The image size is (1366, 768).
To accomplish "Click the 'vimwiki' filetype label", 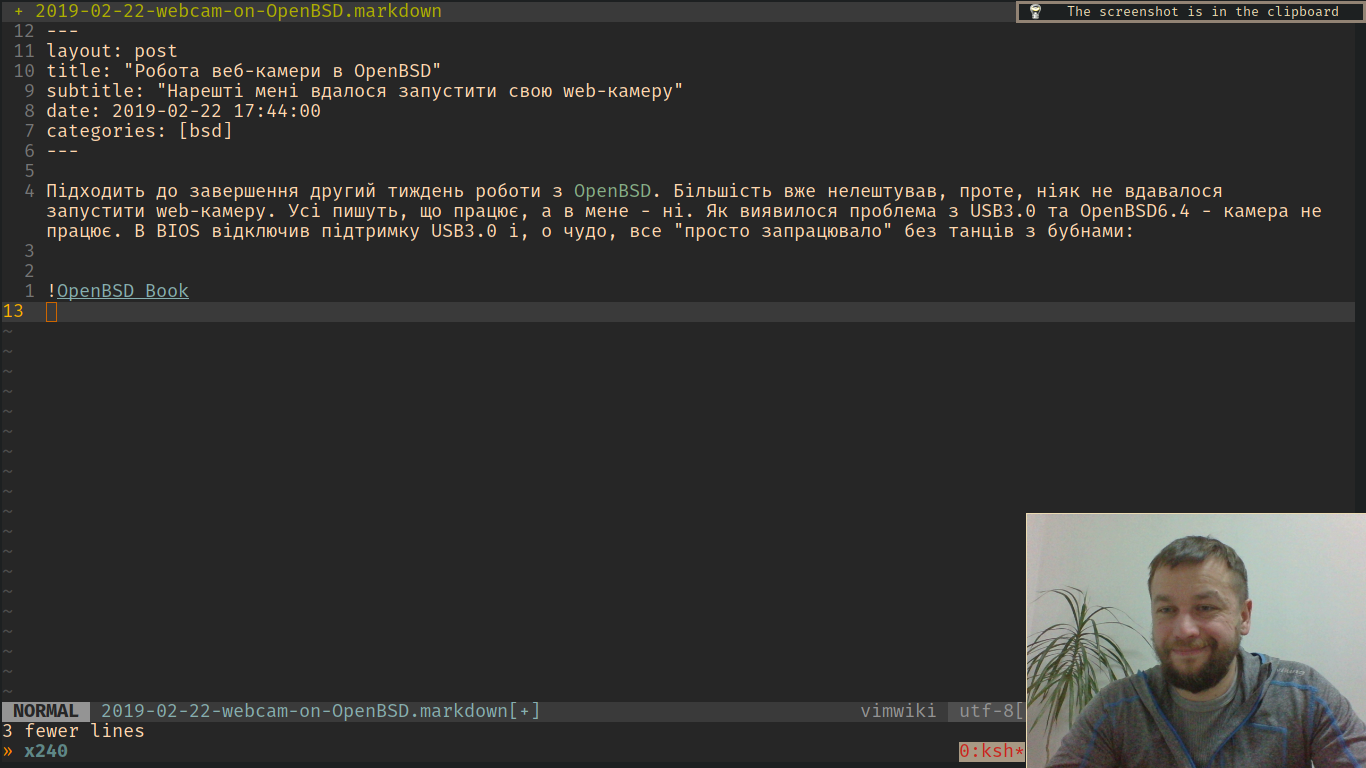I will pyautogui.click(x=898, y=711).
